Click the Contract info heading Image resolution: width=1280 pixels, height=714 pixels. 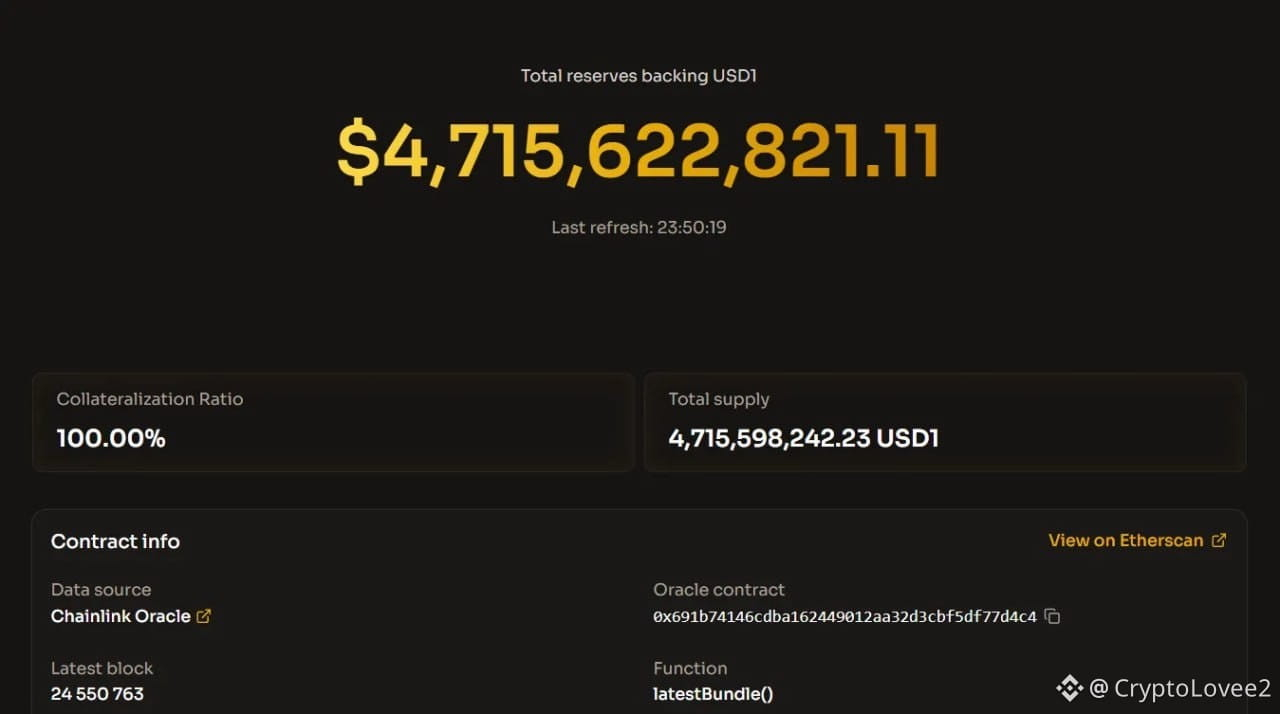point(115,541)
